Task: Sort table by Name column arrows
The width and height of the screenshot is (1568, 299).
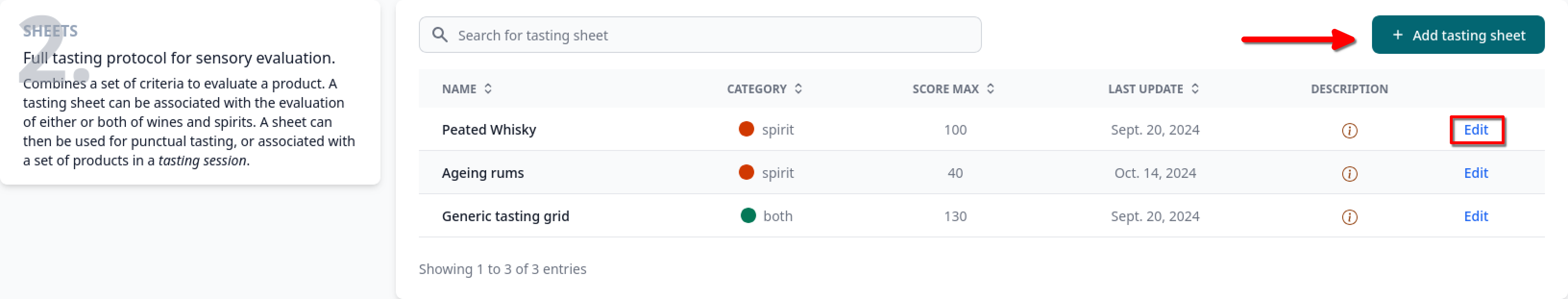Action: pyautogui.click(x=488, y=89)
